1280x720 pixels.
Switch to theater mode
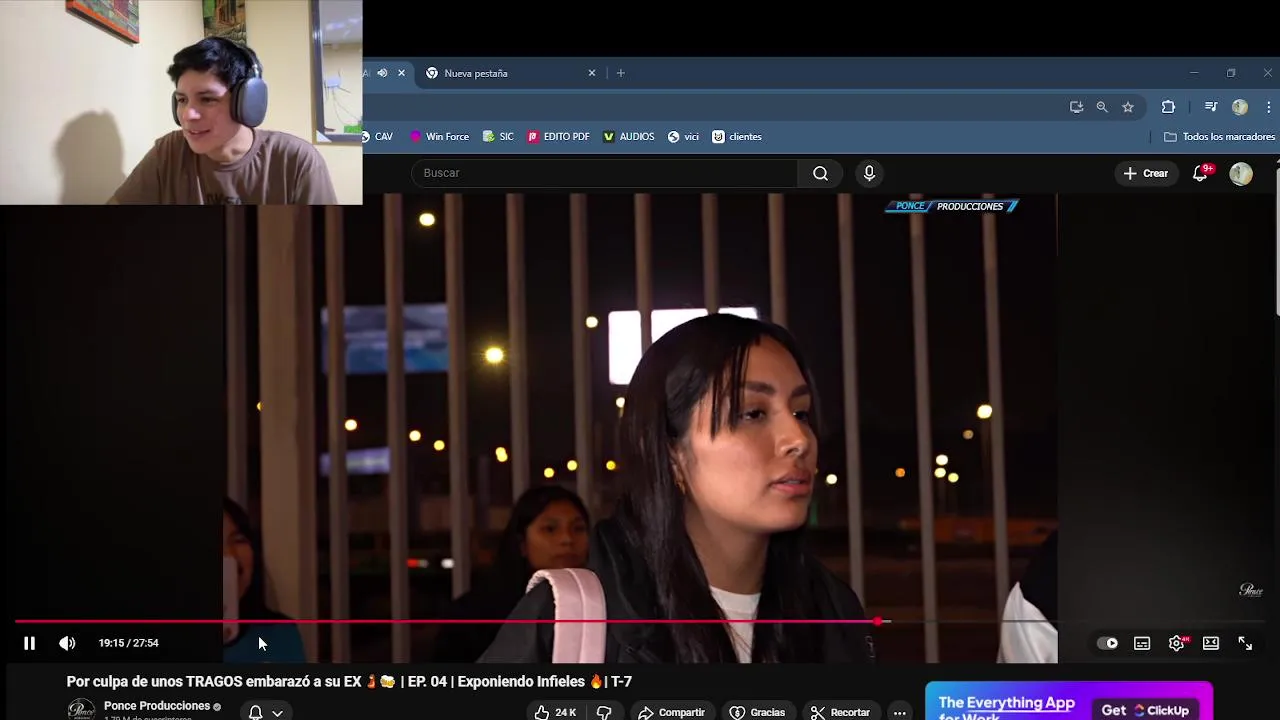tap(1211, 643)
